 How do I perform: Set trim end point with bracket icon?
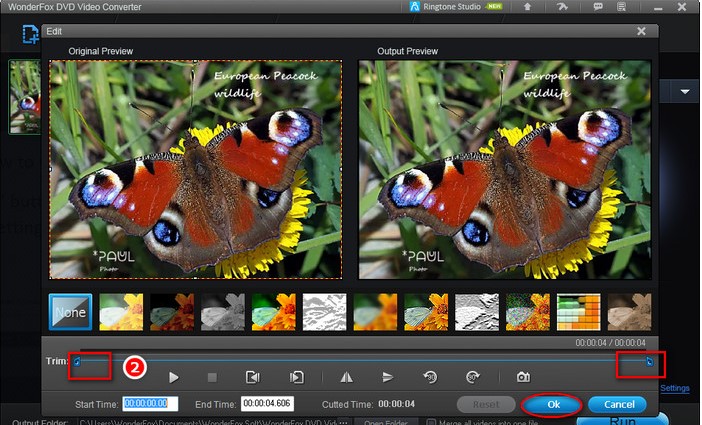pos(297,377)
